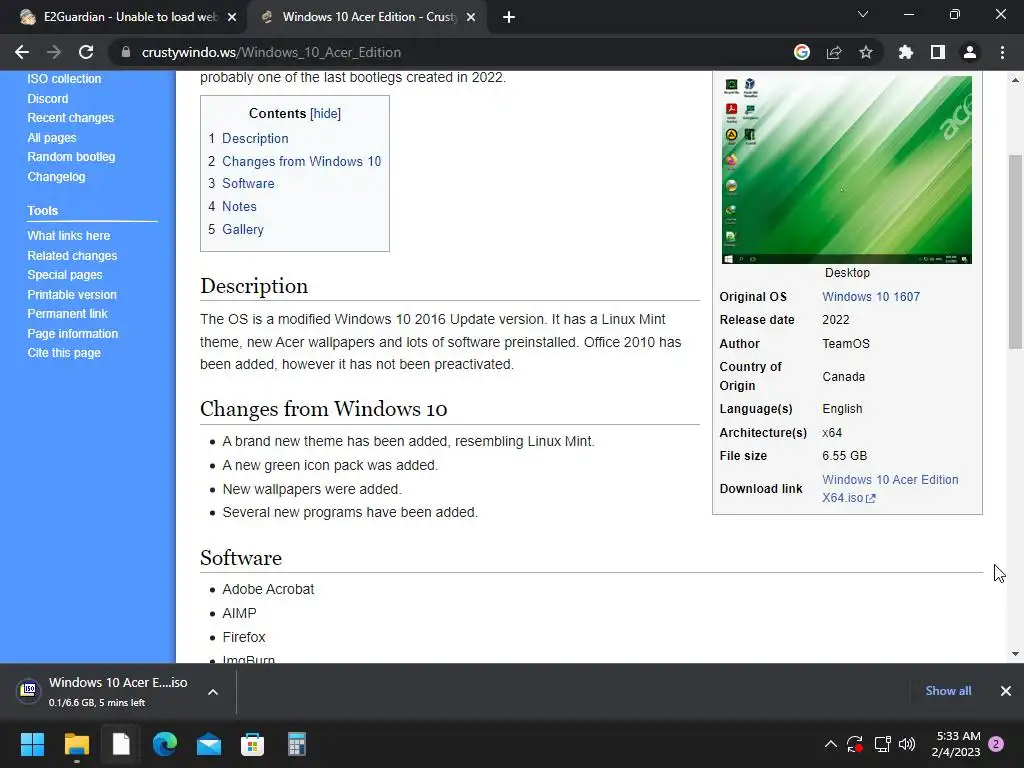Open the Chrome profile icon
This screenshot has height=768, width=1024.
tap(970, 52)
